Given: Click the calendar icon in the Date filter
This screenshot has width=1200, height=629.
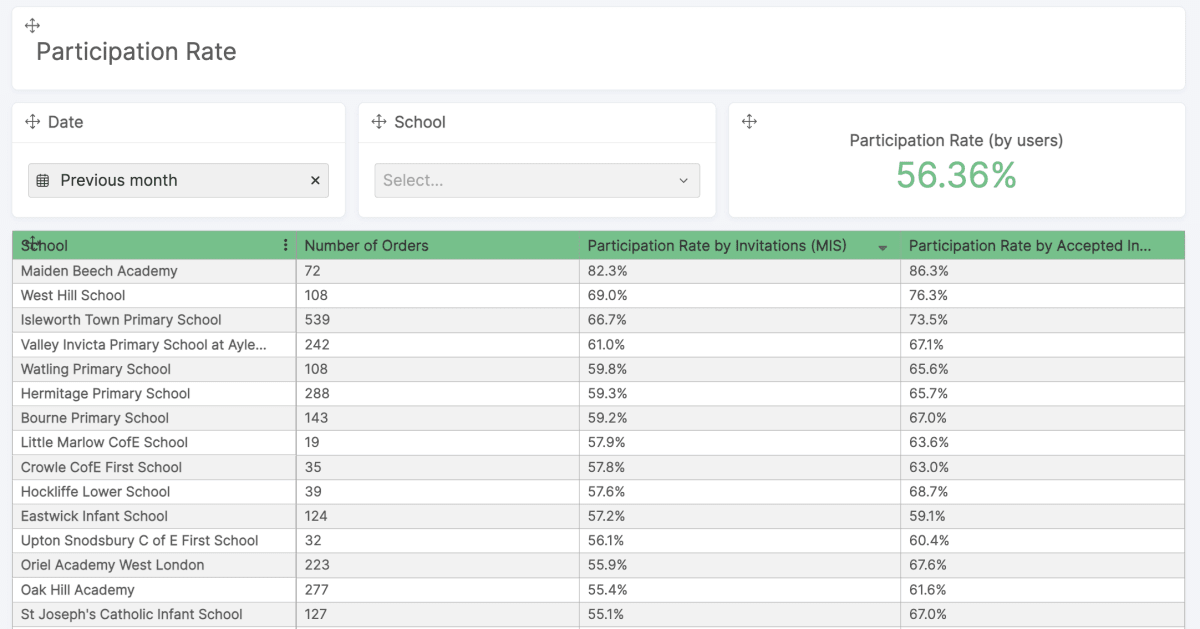Looking at the screenshot, I should pos(43,181).
